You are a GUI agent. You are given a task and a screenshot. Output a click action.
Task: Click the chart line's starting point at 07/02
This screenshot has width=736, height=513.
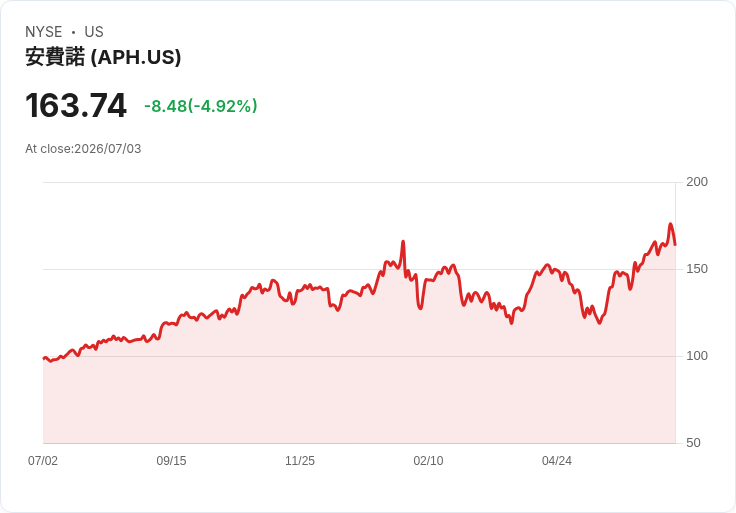[x=44, y=359]
